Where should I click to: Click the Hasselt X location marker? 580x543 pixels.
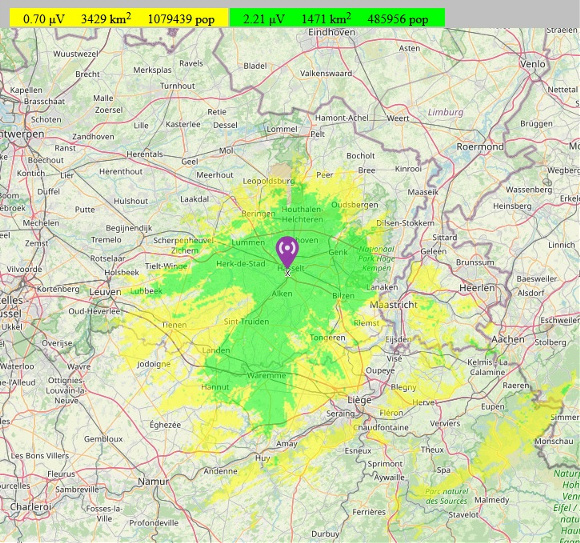[288, 273]
